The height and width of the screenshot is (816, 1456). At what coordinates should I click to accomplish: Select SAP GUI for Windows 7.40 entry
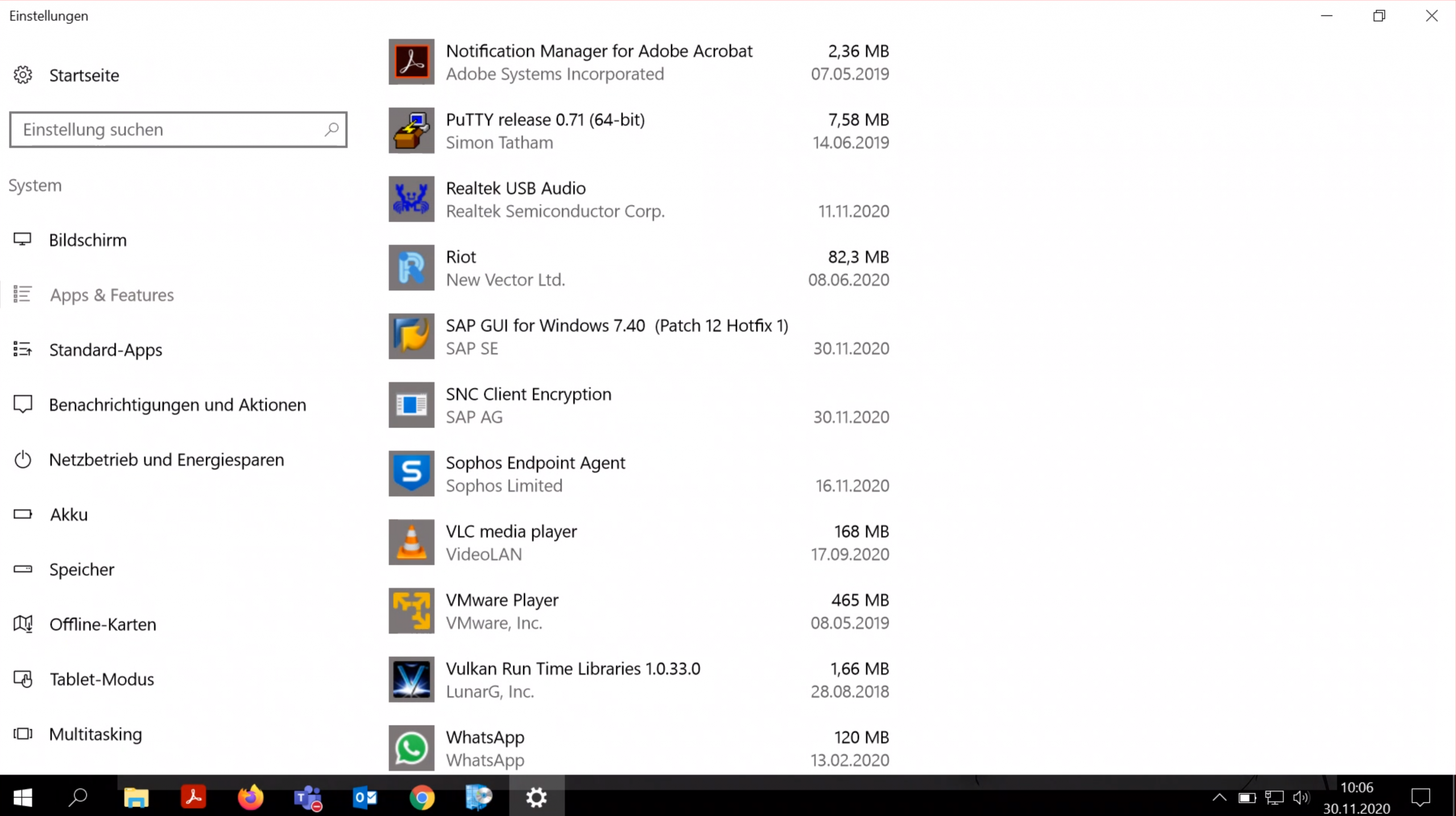coord(639,336)
